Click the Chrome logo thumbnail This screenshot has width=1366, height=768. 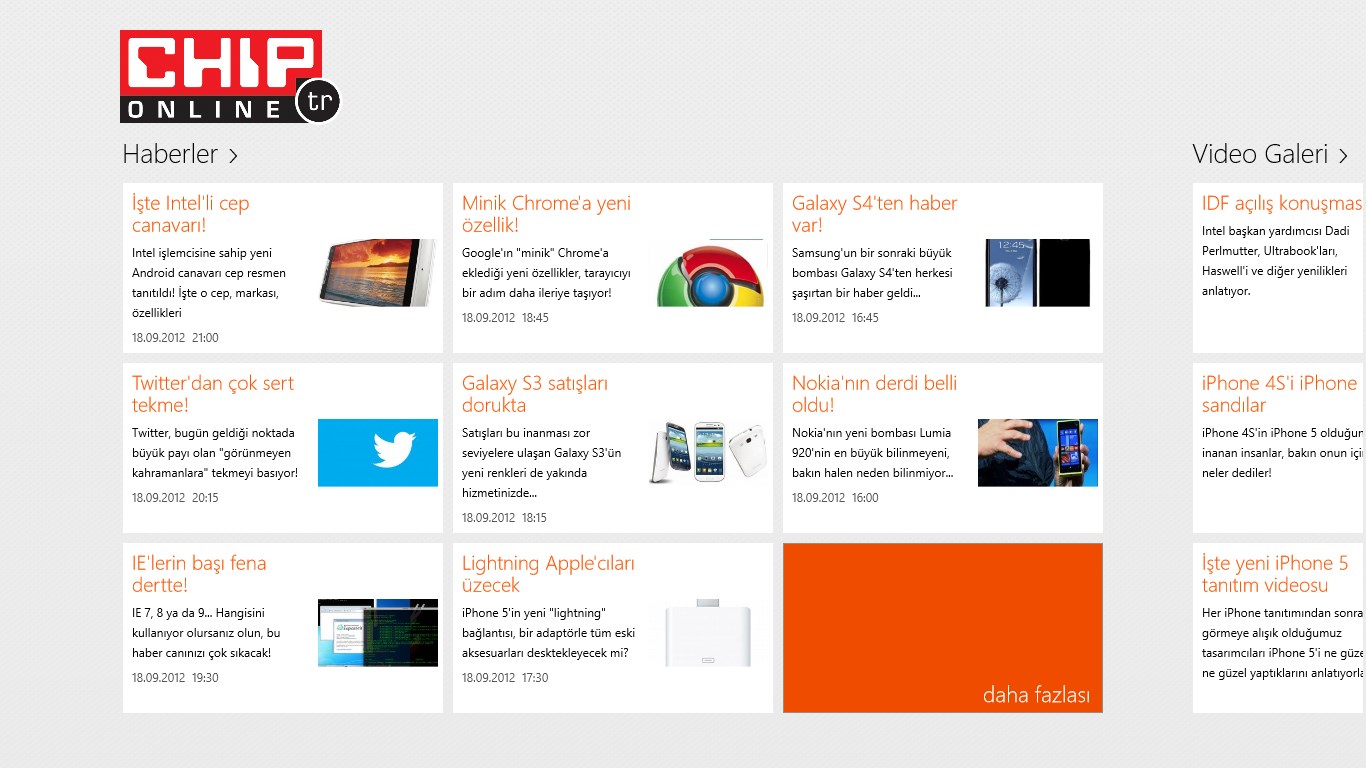pyautogui.click(x=707, y=273)
